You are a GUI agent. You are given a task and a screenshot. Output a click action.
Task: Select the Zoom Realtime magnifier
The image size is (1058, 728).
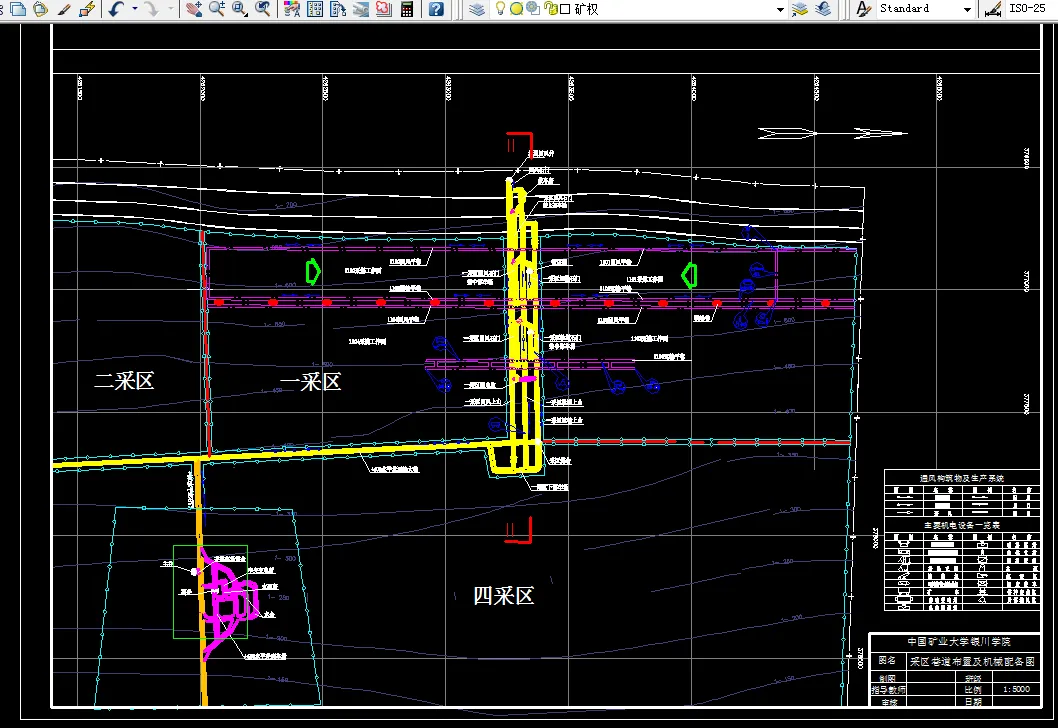coord(217,9)
